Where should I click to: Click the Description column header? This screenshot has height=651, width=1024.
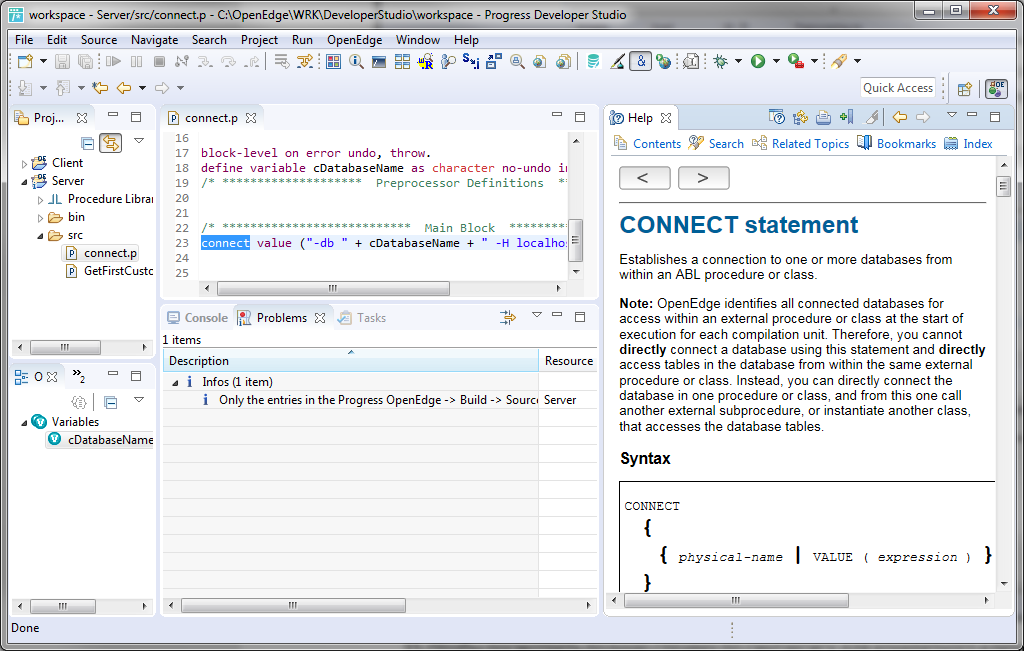click(x=351, y=360)
